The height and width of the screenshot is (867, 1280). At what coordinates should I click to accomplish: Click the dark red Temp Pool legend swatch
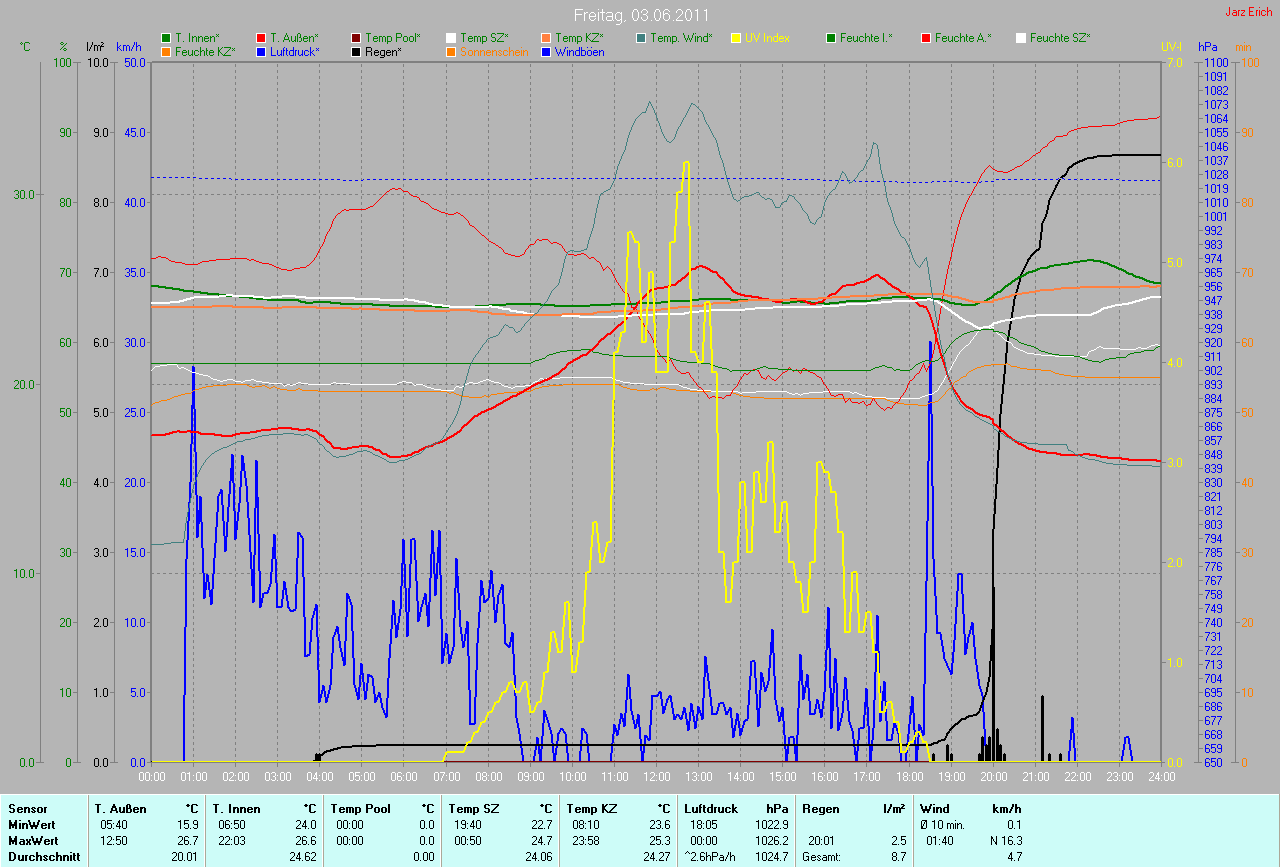356,38
